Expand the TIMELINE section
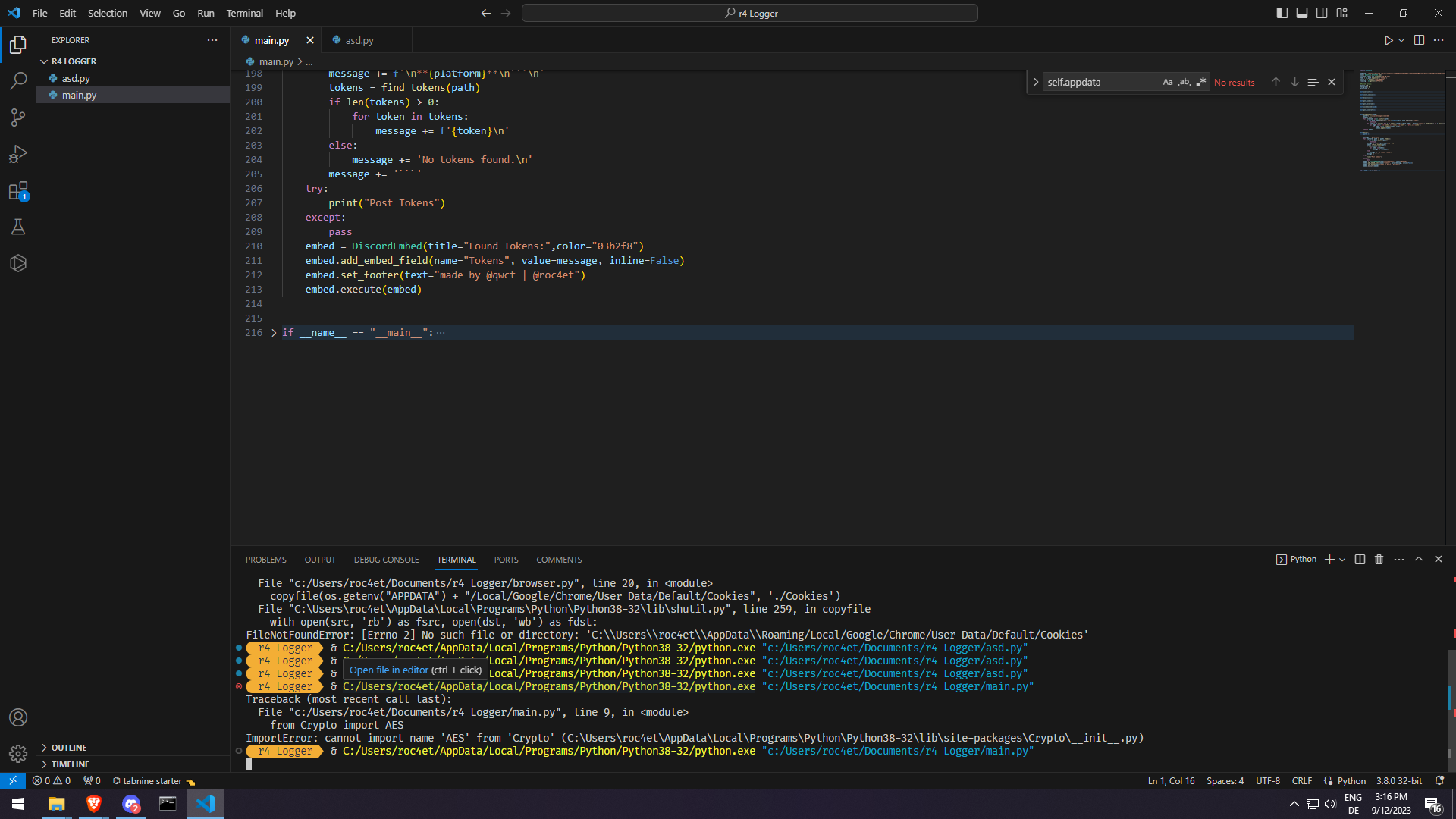This screenshot has width=1456, height=819. (71, 764)
